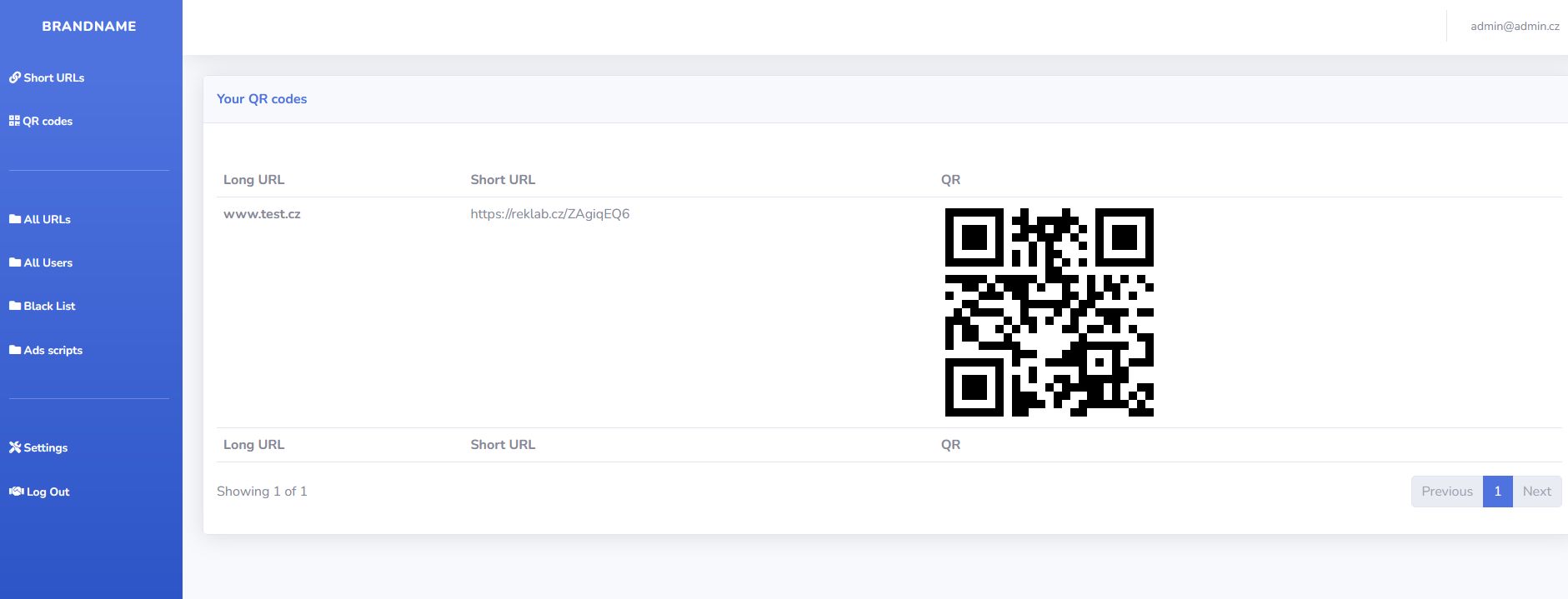
Task: Select page 1 in pagination
Action: pos(1497,492)
